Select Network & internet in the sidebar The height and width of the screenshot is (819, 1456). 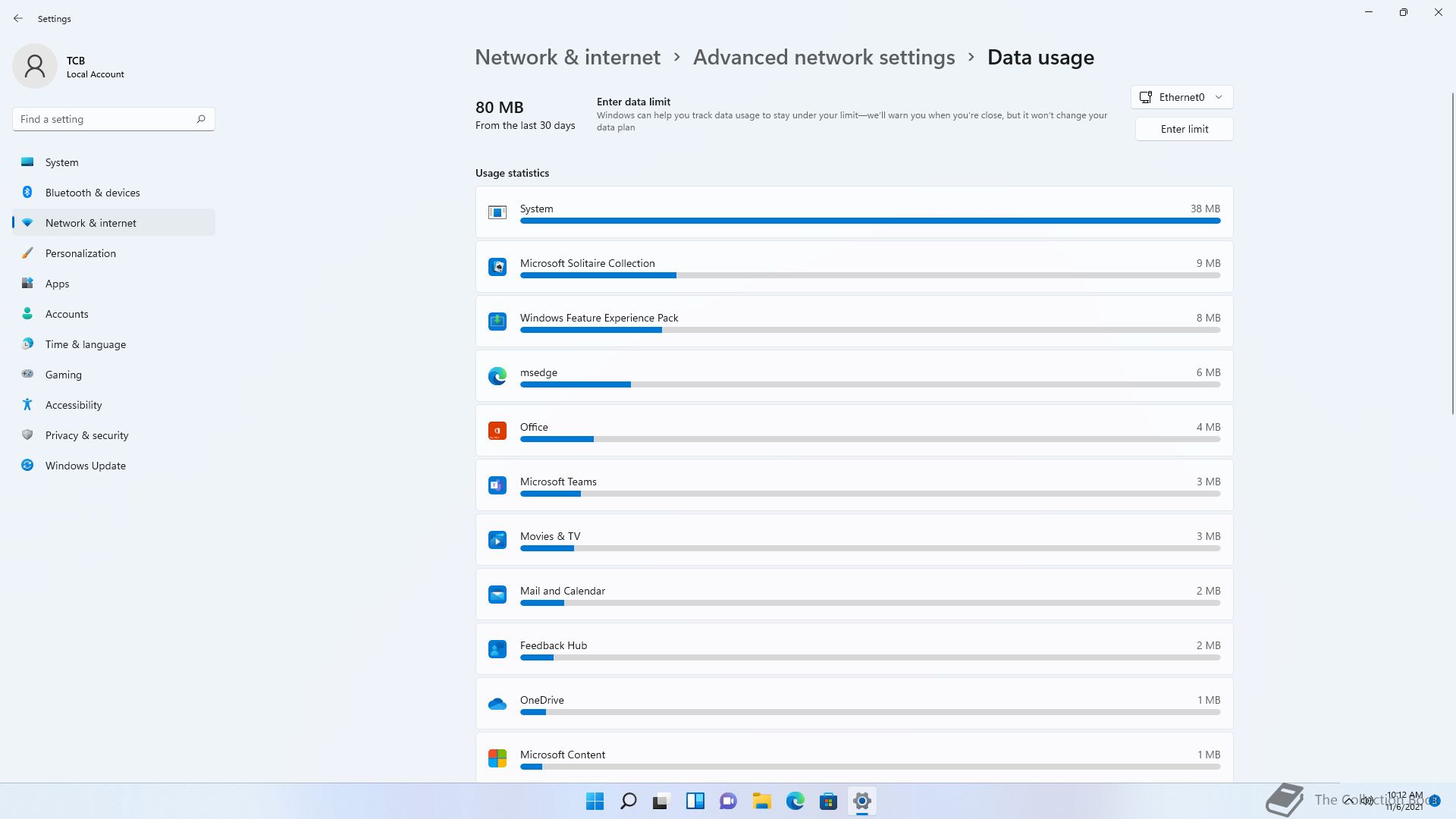click(114, 223)
